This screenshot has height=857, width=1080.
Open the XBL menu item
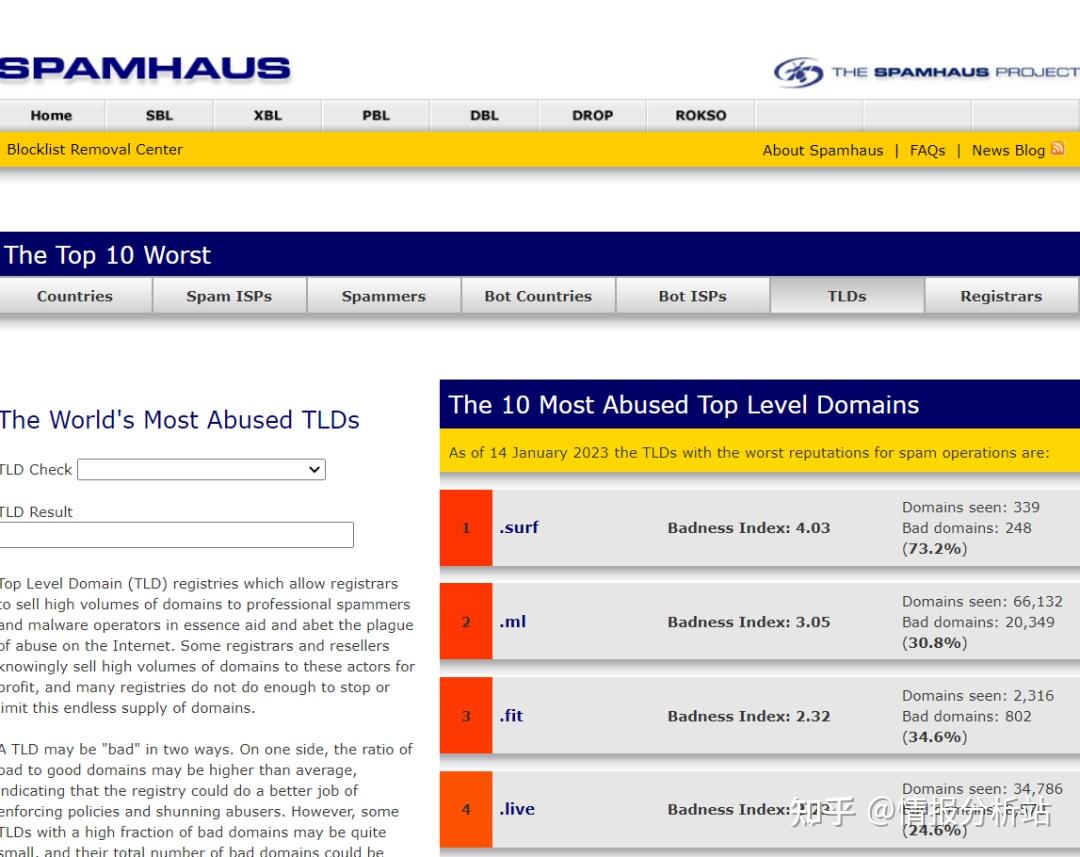click(267, 115)
